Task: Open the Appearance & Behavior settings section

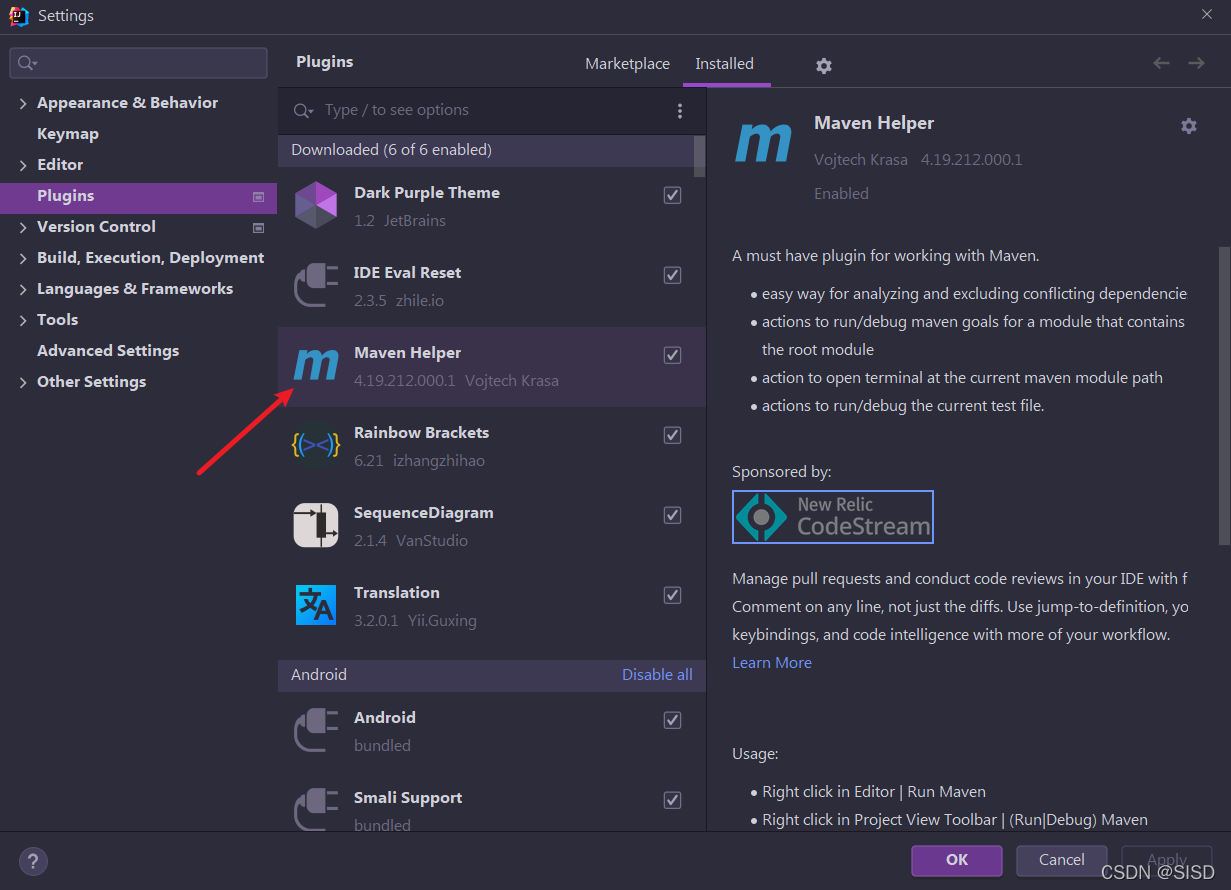Action: tap(127, 103)
